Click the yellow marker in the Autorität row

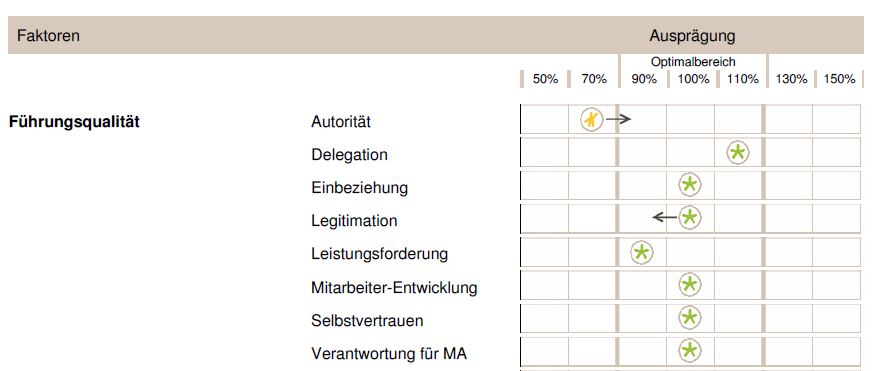(x=592, y=119)
